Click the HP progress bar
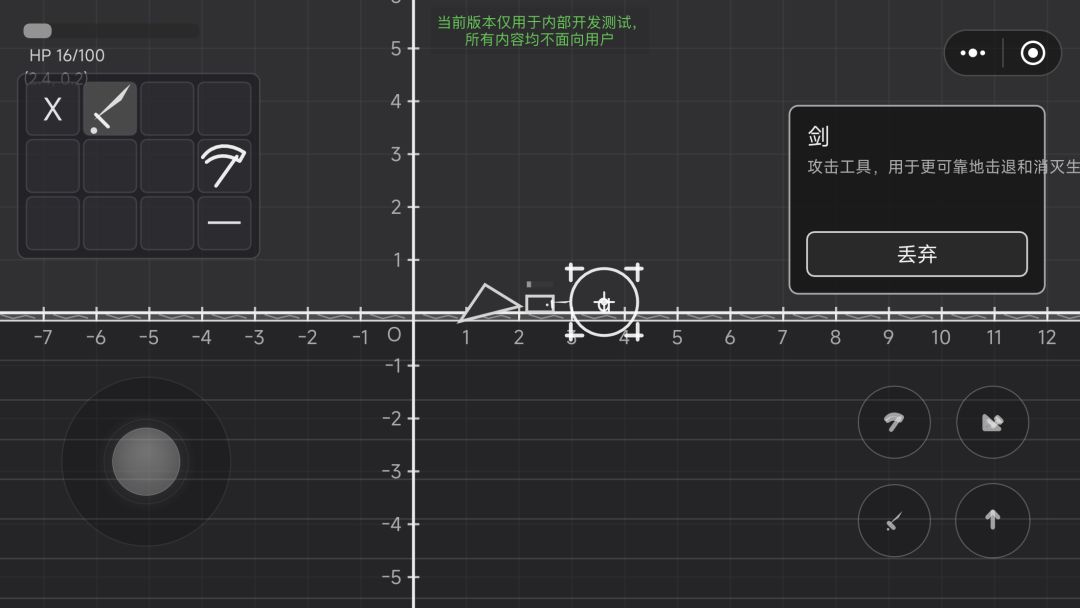 pos(111,30)
